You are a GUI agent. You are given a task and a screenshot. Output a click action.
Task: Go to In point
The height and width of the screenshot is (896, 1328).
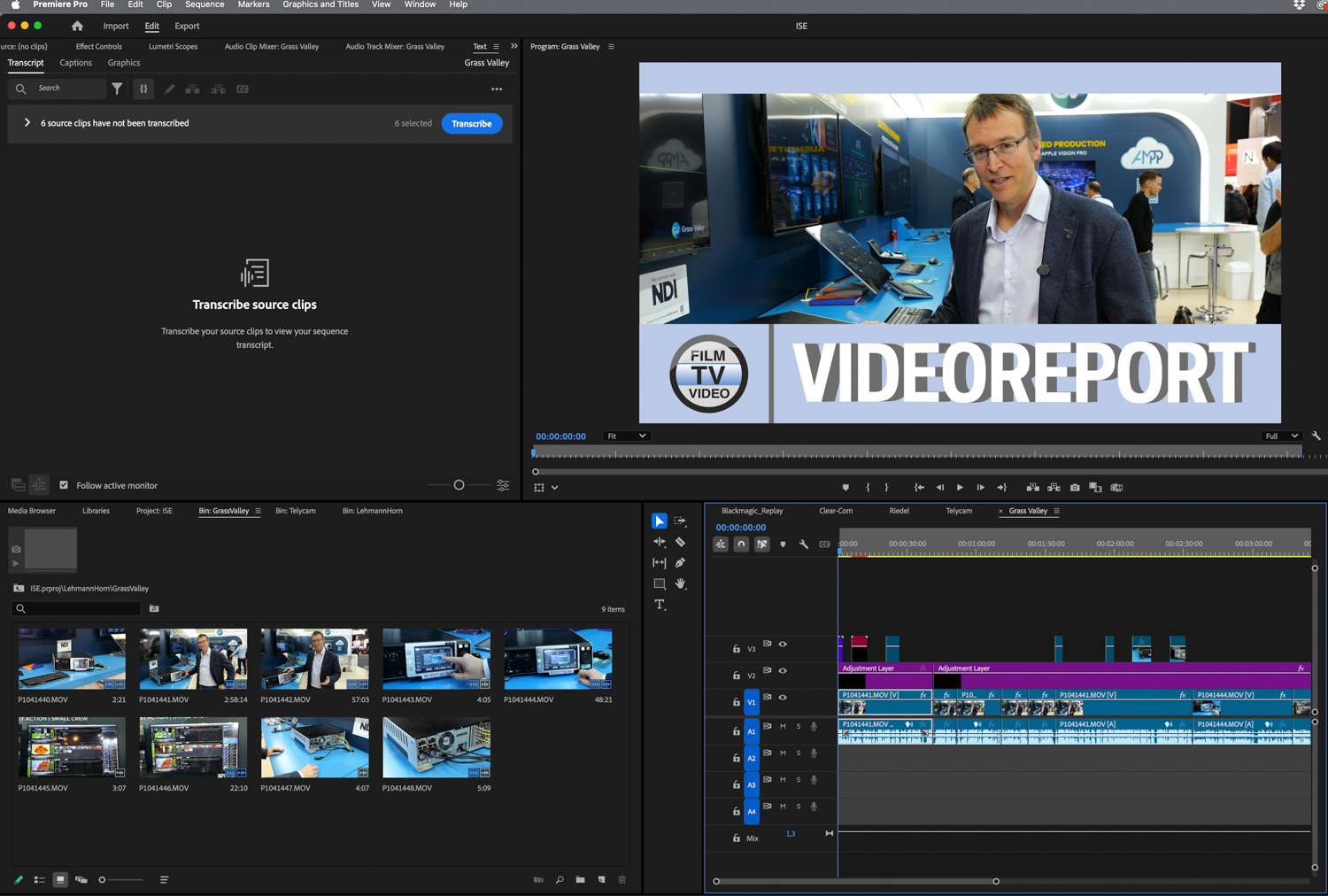919,488
